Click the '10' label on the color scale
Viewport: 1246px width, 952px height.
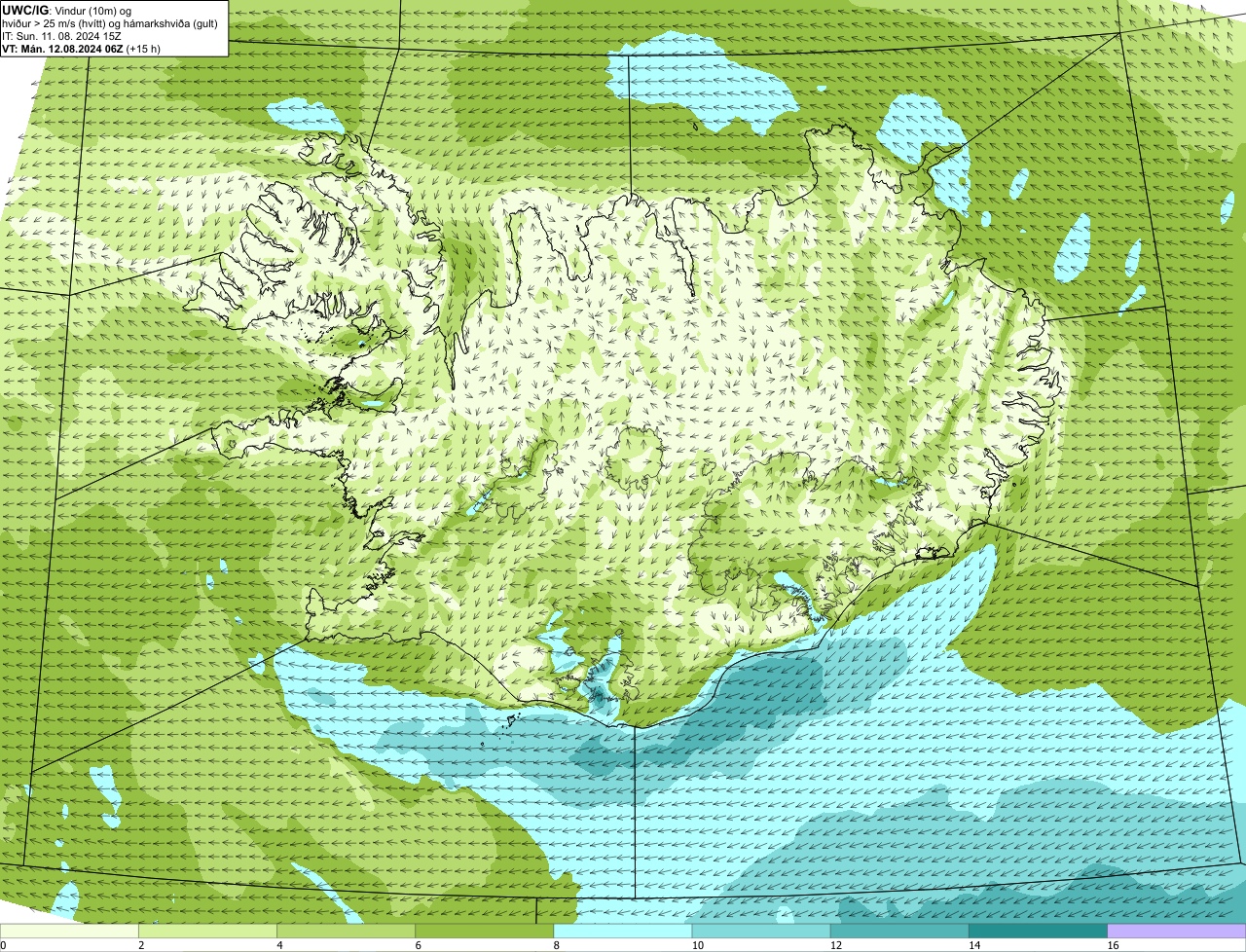(697, 945)
